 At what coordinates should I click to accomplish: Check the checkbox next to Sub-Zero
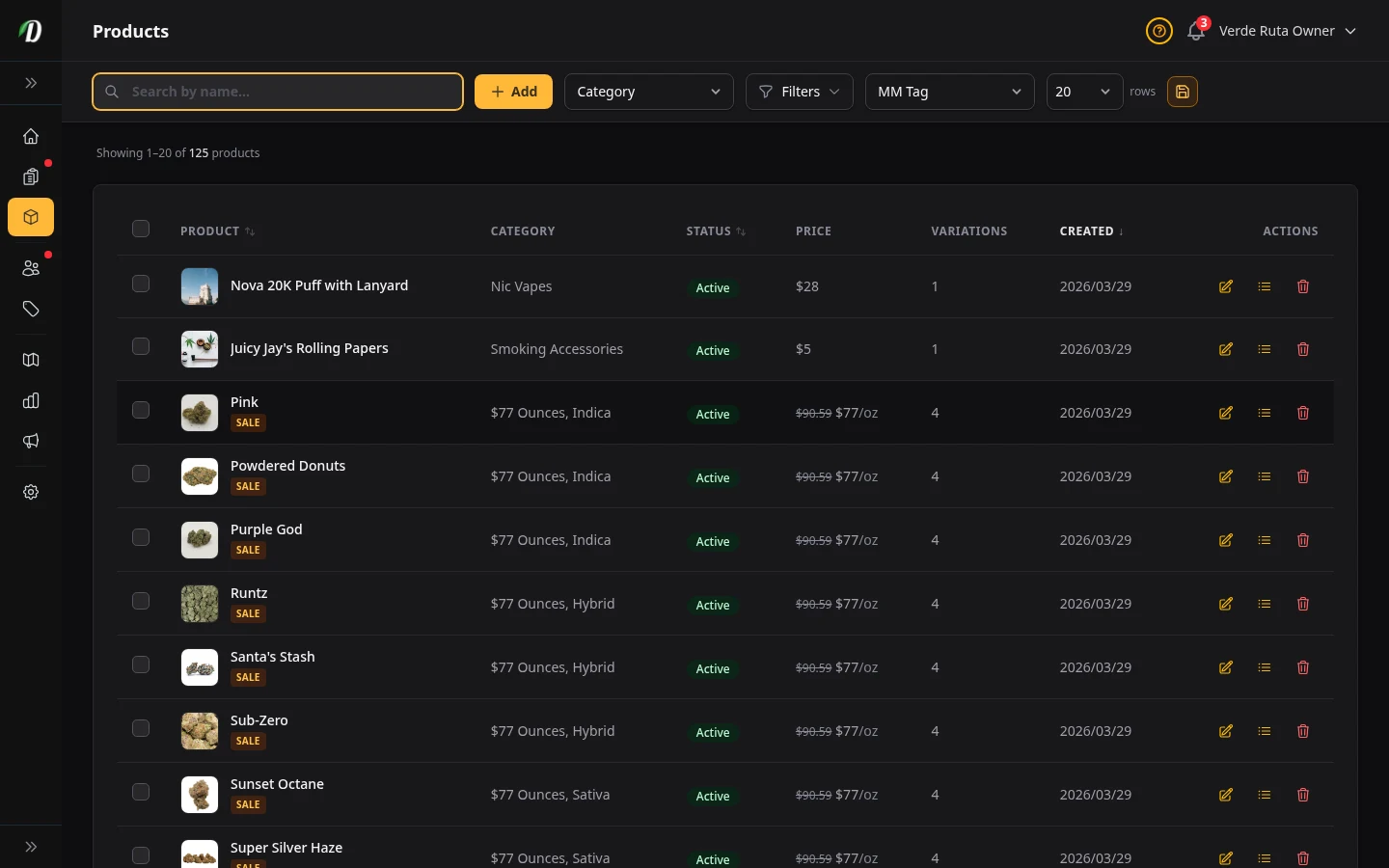[141, 729]
